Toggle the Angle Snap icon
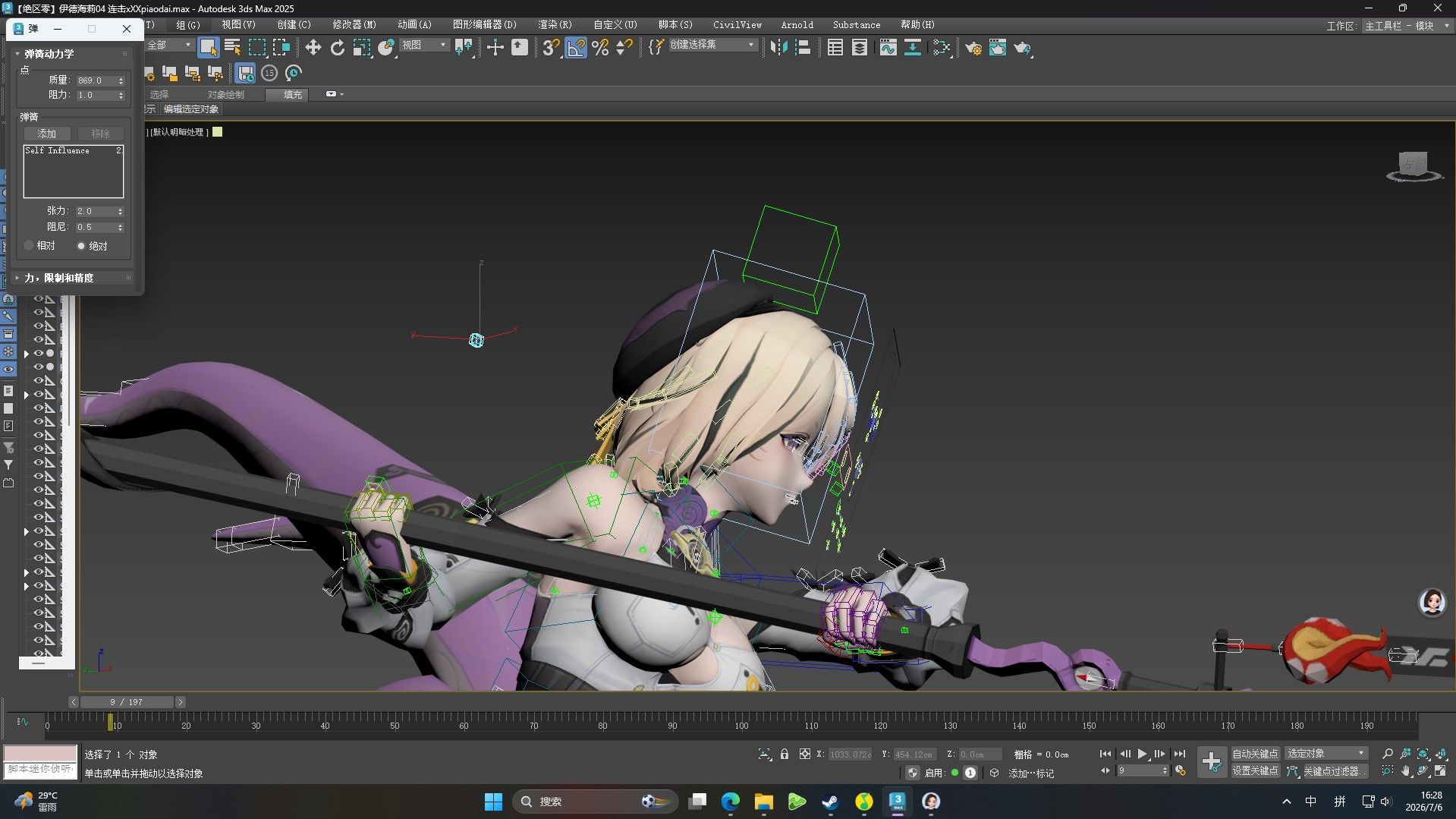The image size is (1456, 819). click(x=576, y=48)
